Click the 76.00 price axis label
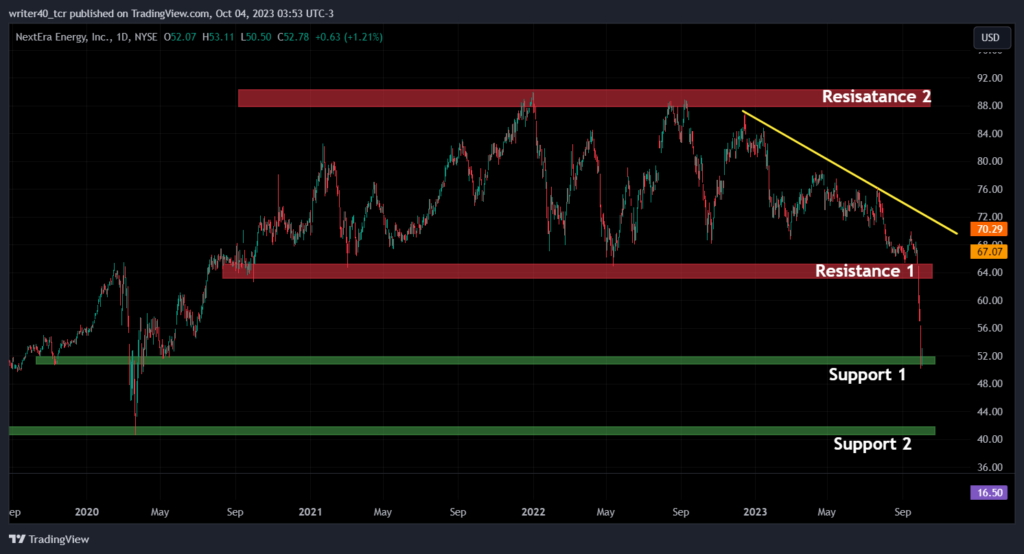The image size is (1024, 554). tap(989, 189)
